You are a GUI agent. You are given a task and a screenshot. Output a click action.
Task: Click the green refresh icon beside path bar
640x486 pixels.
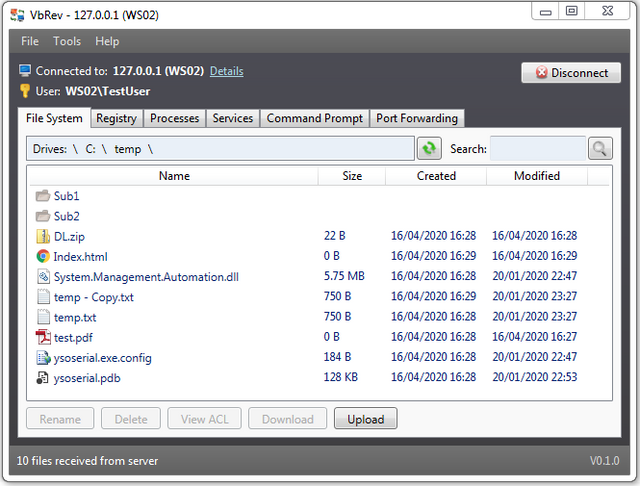[429, 149]
